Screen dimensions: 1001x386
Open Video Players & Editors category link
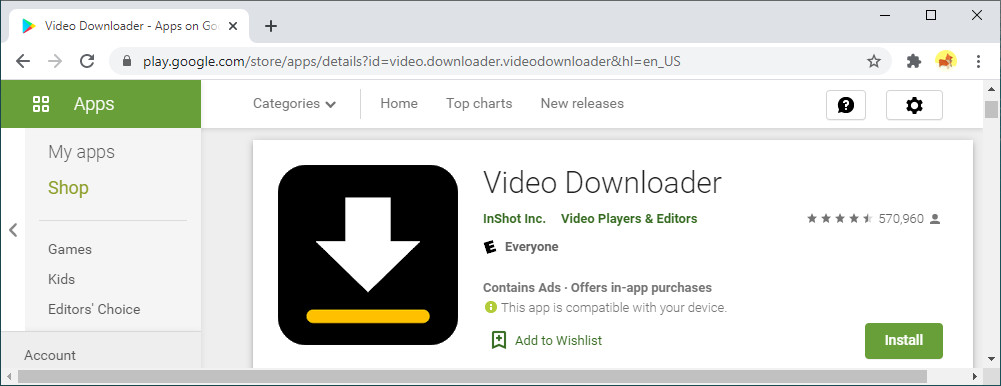(629, 219)
